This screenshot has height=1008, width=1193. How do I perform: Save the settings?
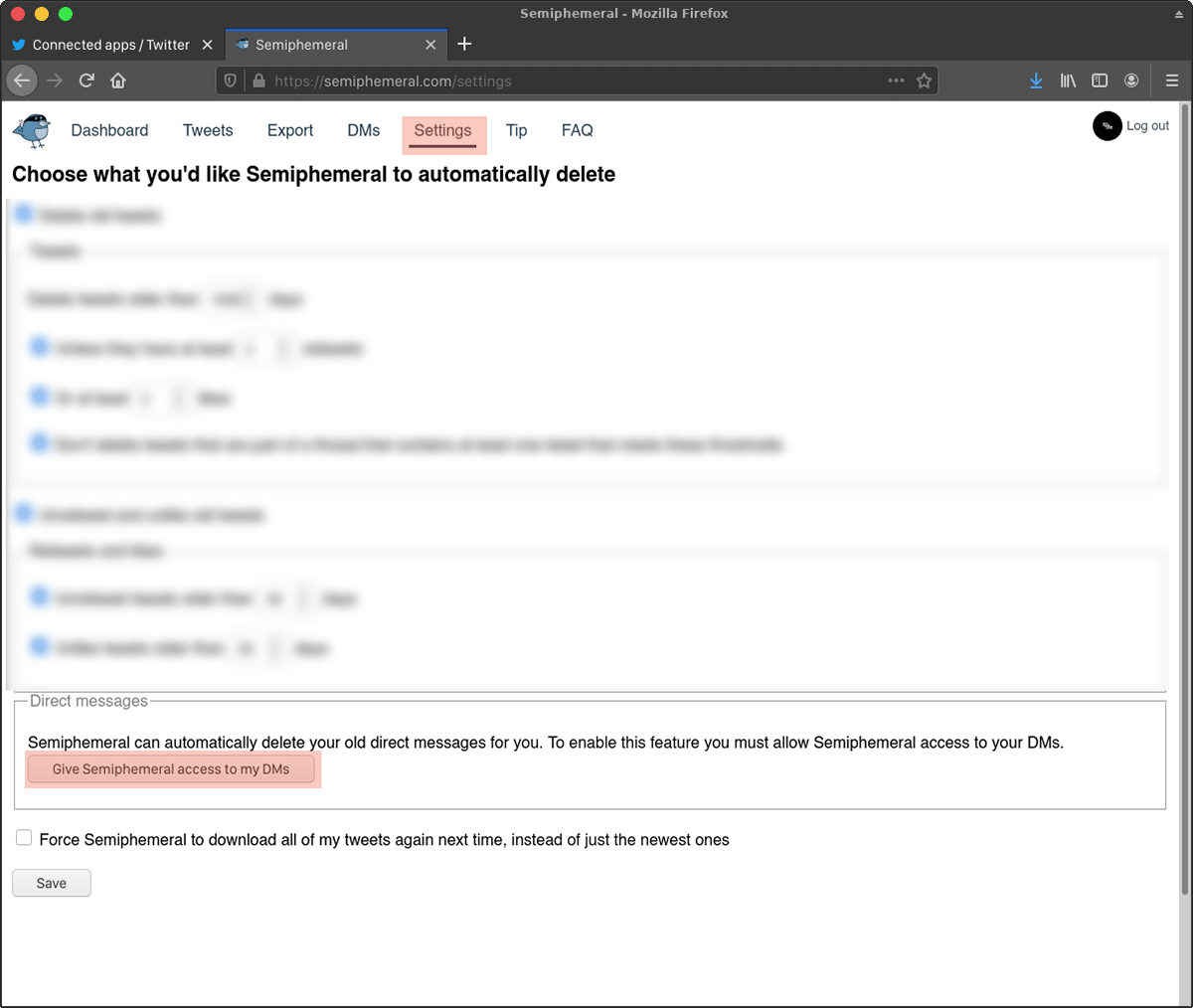(x=52, y=883)
